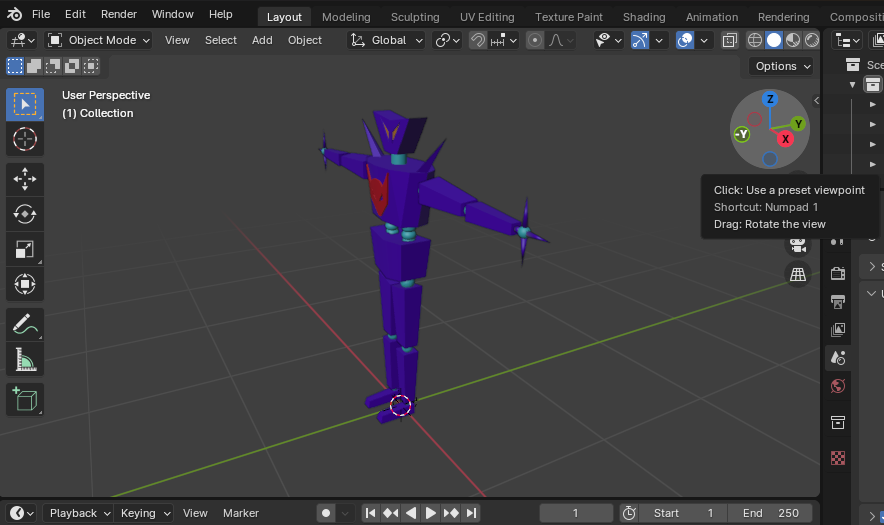
Task: Open the Texture properties checker tab
Action: click(x=838, y=458)
